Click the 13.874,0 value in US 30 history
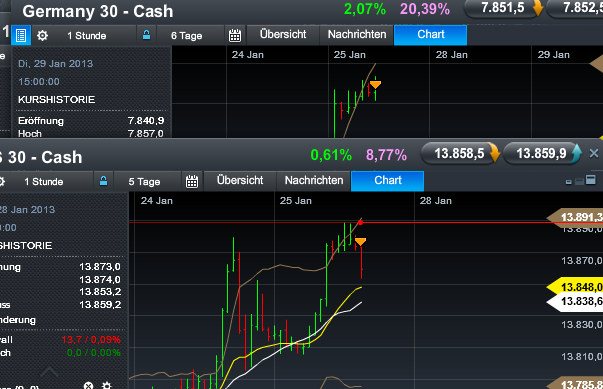603x389 pixels. (100, 279)
